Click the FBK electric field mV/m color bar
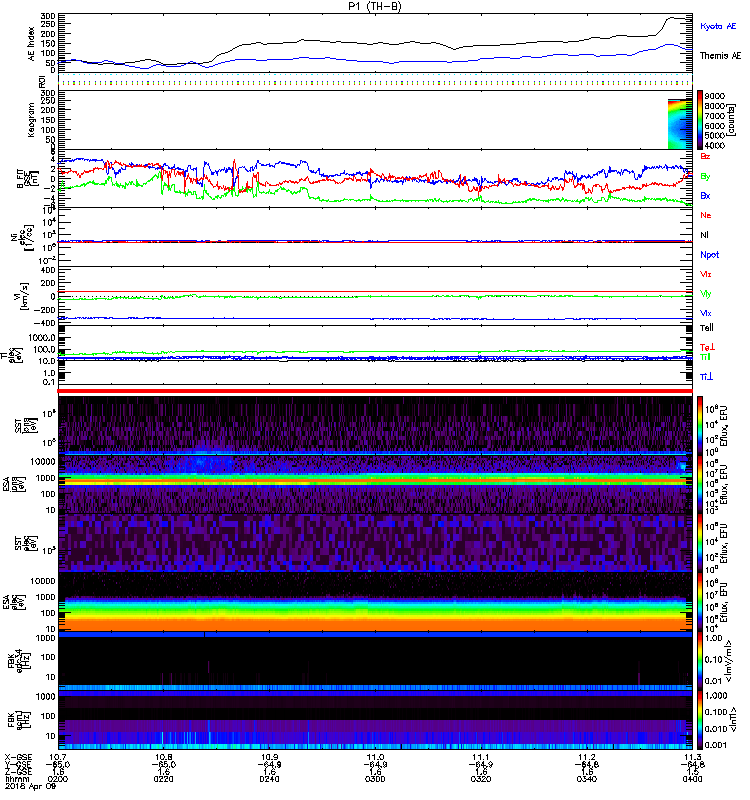 700,660
